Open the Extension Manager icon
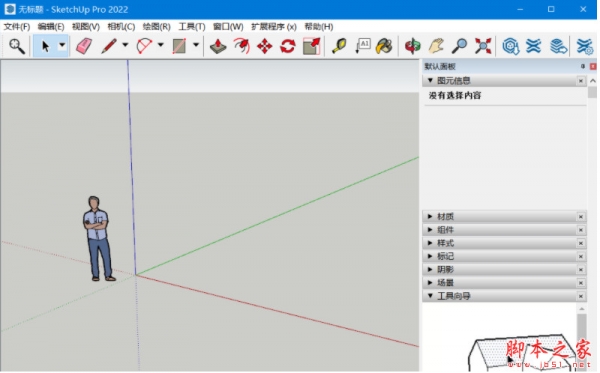 (x=585, y=46)
